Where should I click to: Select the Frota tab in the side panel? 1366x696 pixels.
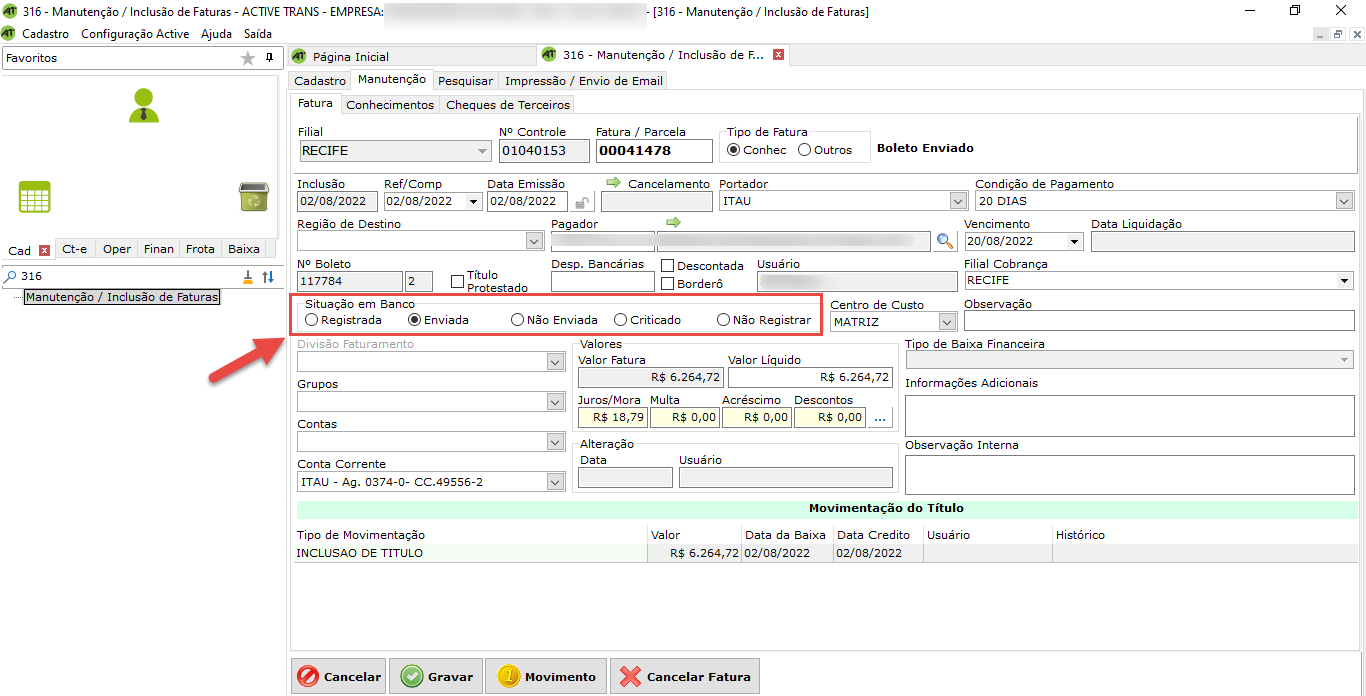click(200, 249)
